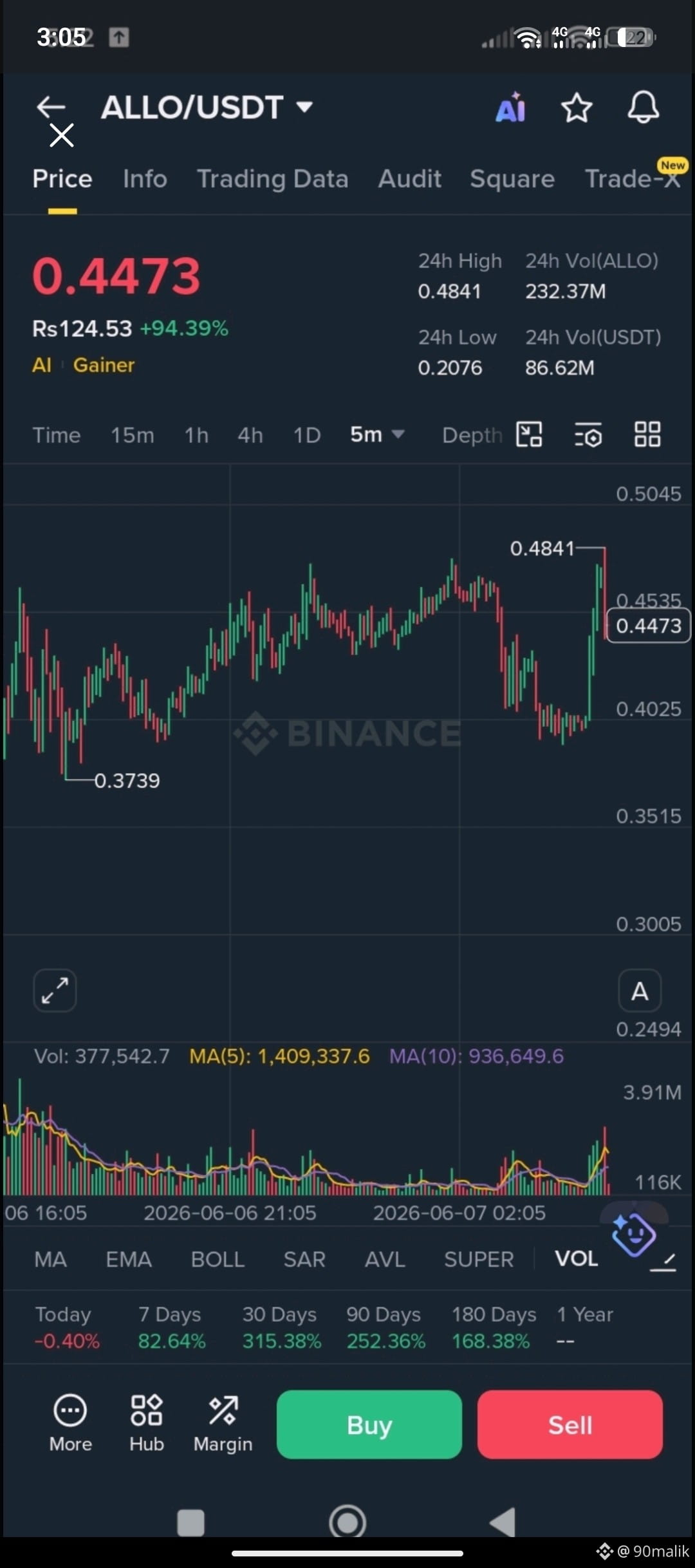Viewport: 695px width, 1568px height.
Task: Open chart indicator settings icon
Action: point(588,434)
